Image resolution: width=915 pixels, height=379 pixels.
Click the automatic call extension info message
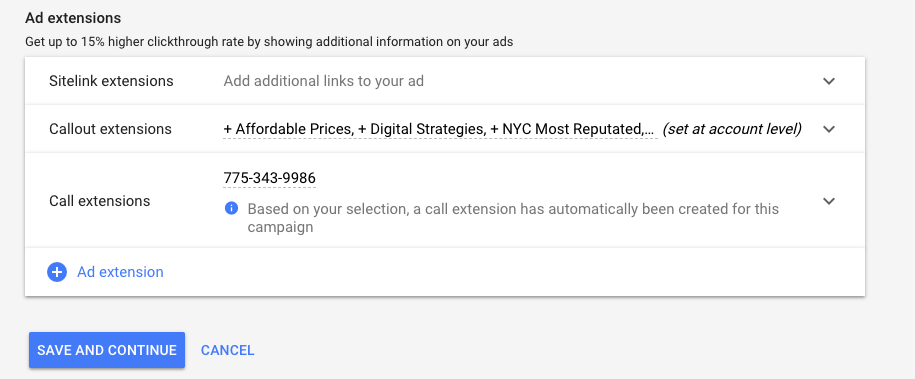click(x=513, y=218)
